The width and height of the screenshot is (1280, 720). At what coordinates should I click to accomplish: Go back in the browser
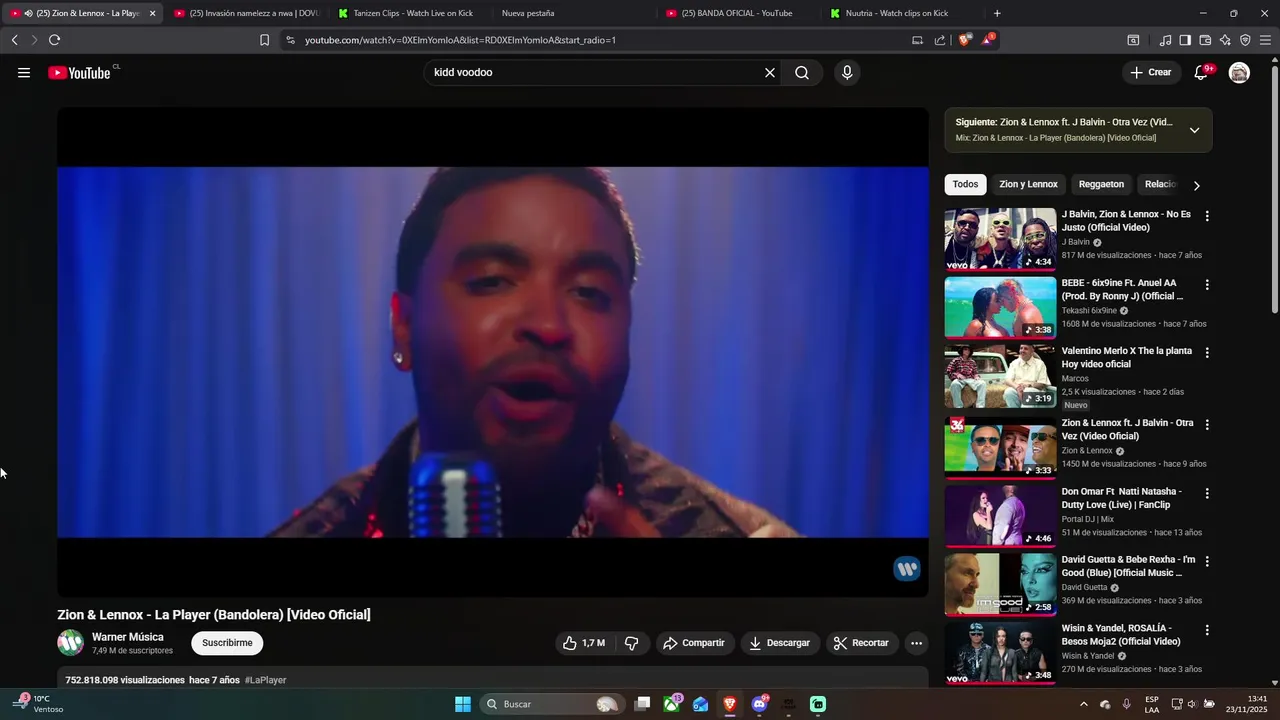pyautogui.click(x=14, y=40)
